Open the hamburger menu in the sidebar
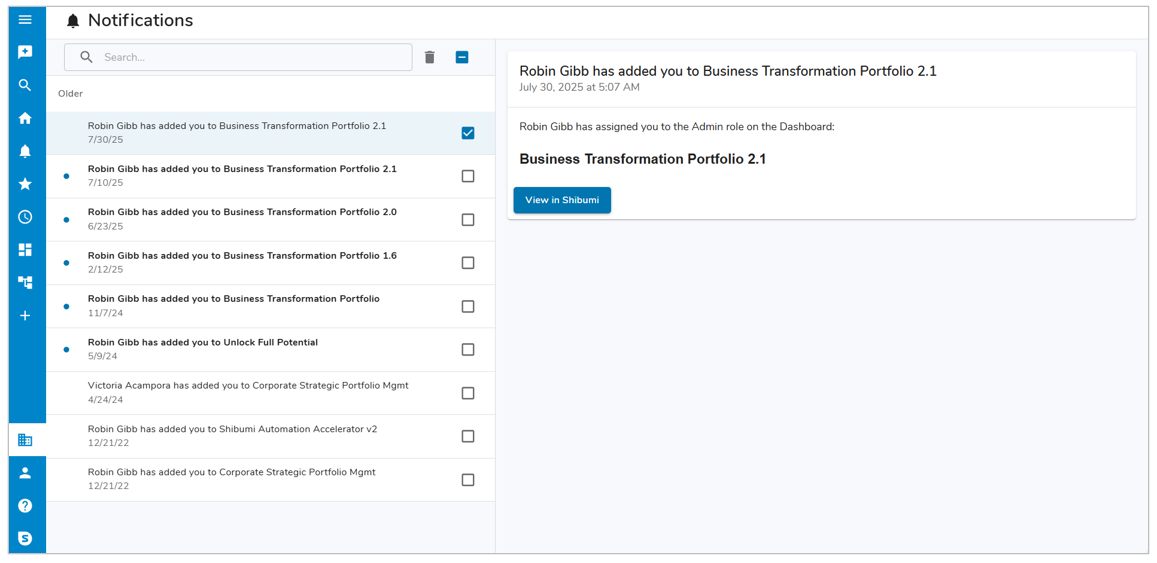Screen dimensions: 1157x563 click(x=25, y=20)
